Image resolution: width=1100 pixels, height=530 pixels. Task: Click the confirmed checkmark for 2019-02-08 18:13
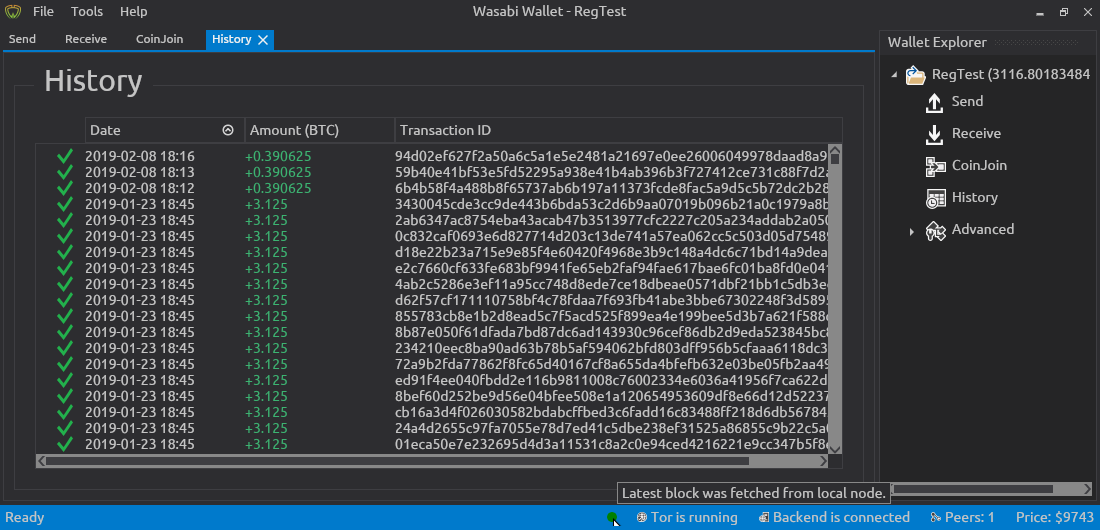click(x=65, y=172)
